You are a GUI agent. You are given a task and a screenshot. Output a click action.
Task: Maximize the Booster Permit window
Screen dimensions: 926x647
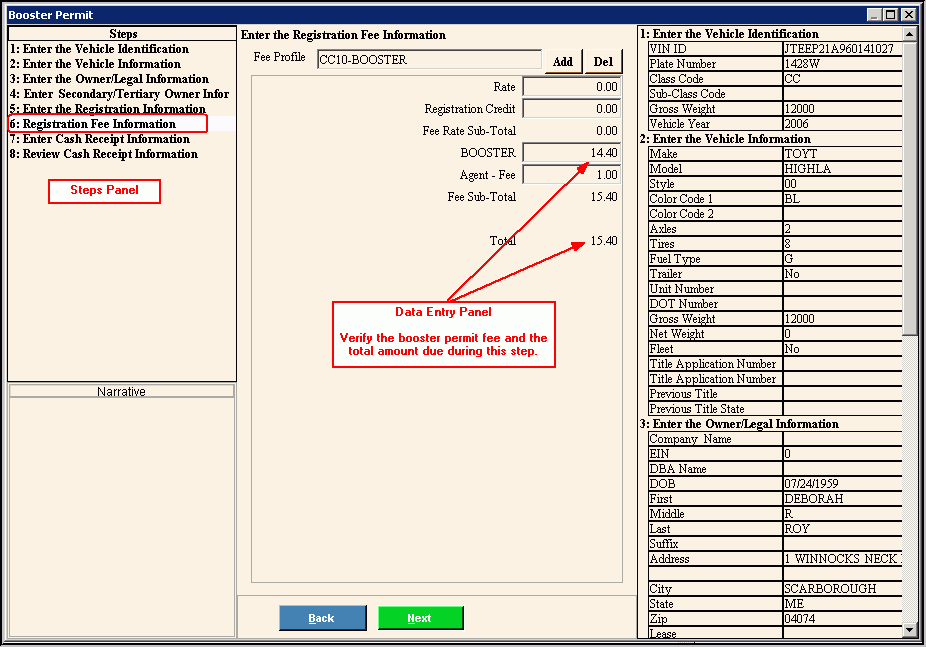[x=891, y=15]
